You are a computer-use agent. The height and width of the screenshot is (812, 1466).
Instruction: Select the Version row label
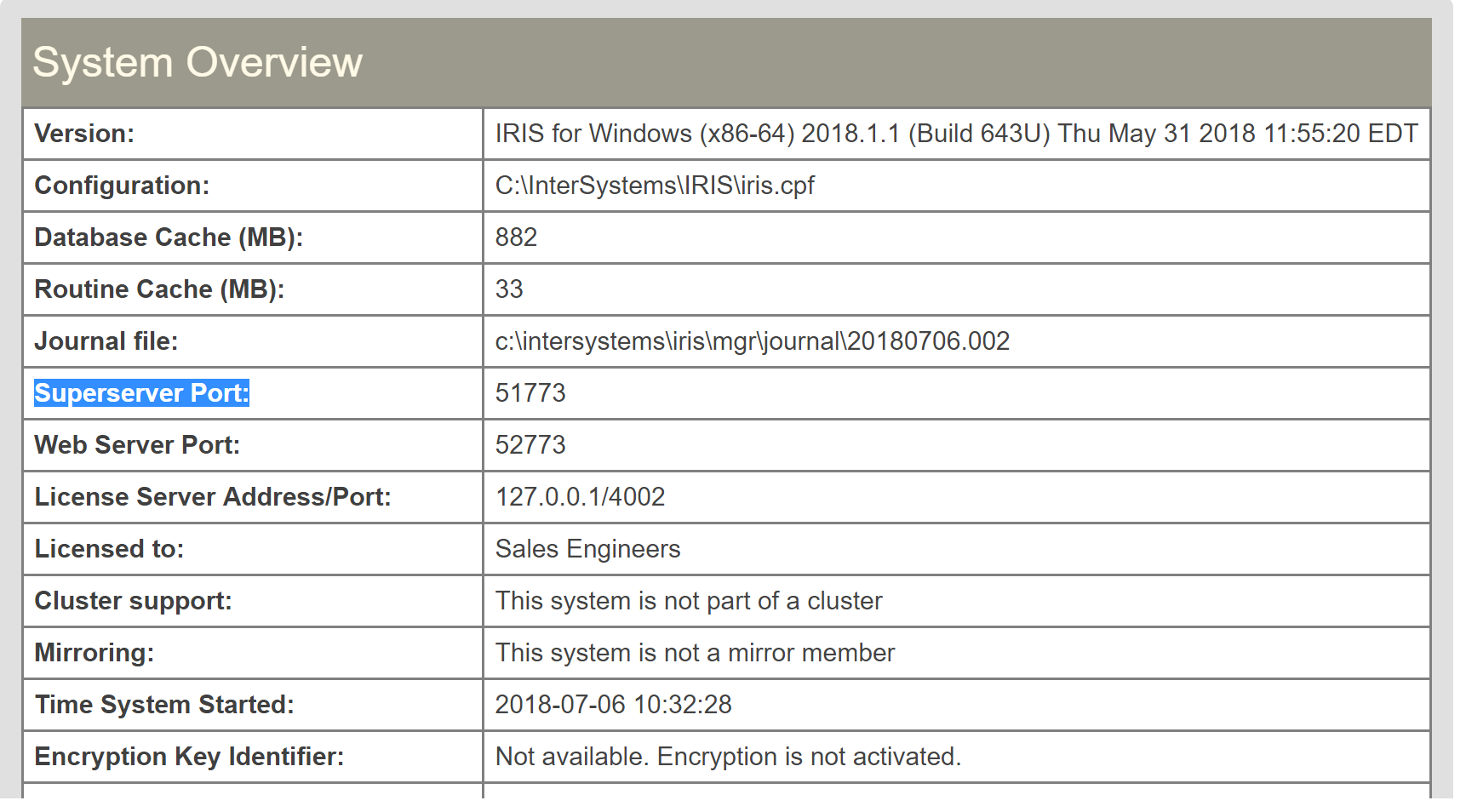point(84,134)
